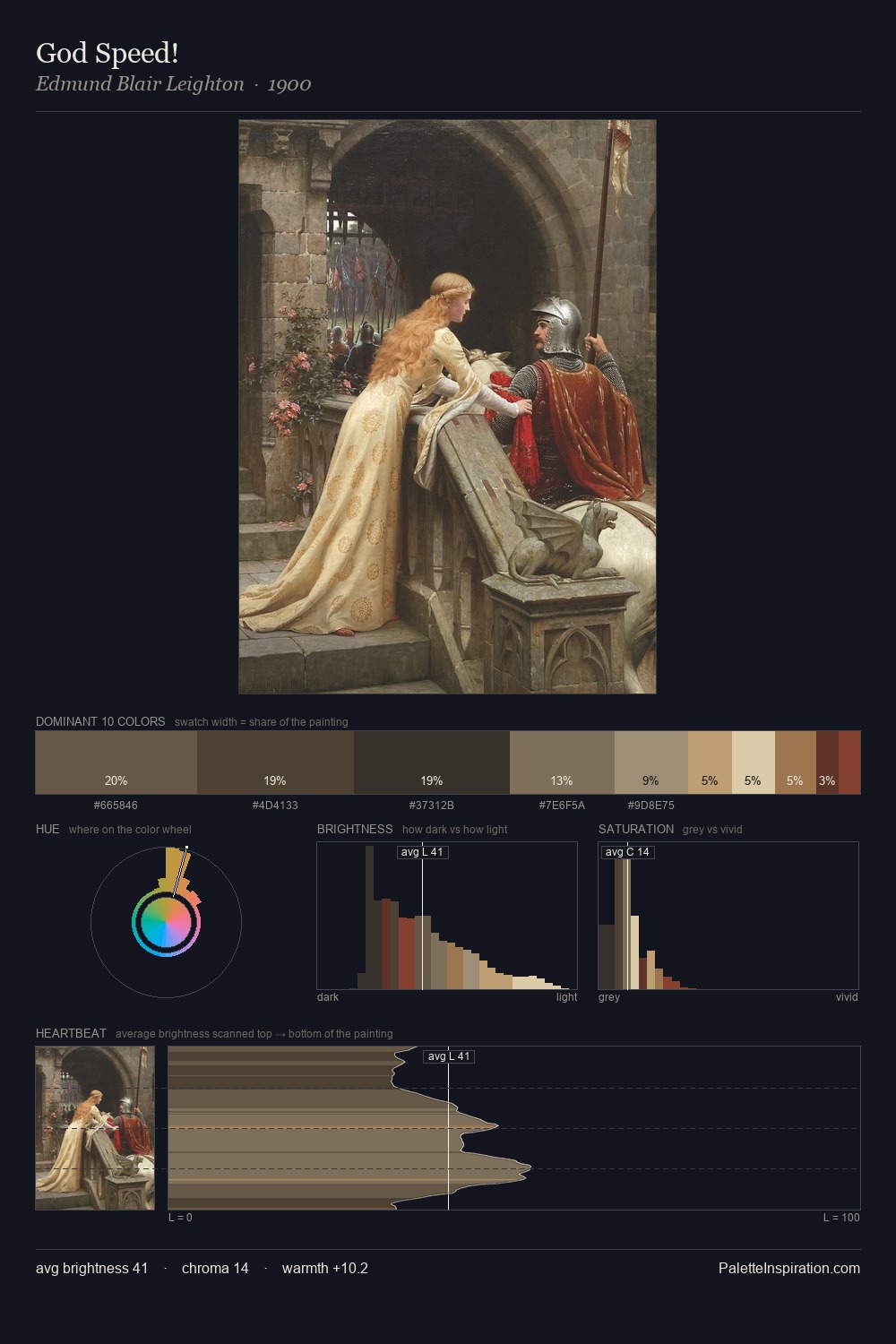896x1344 pixels.
Task: Open the small painting thumbnail beside heartbeat
Action: [x=95, y=1128]
